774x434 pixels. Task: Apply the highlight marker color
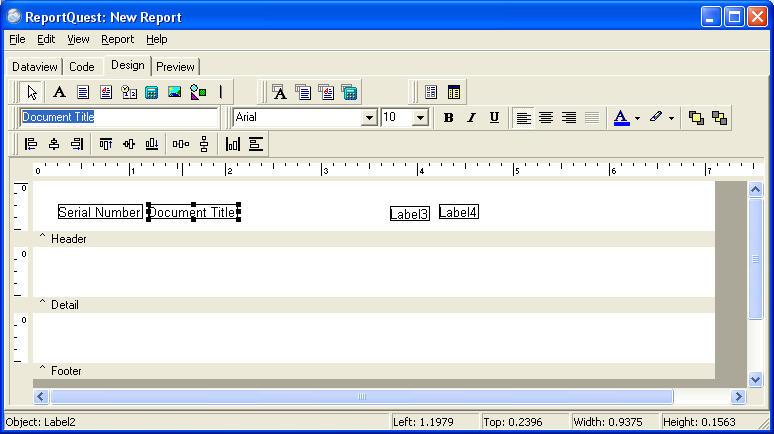[656, 118]
